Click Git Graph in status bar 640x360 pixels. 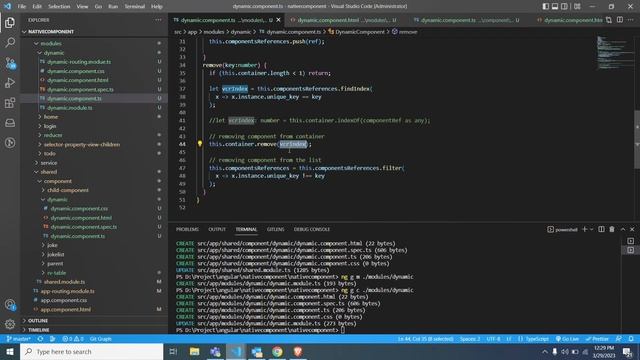click(100, 339)
